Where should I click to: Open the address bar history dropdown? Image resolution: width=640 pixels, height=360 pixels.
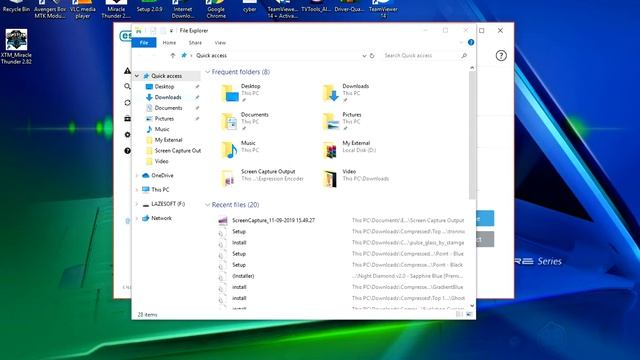[x=364, y=56]
